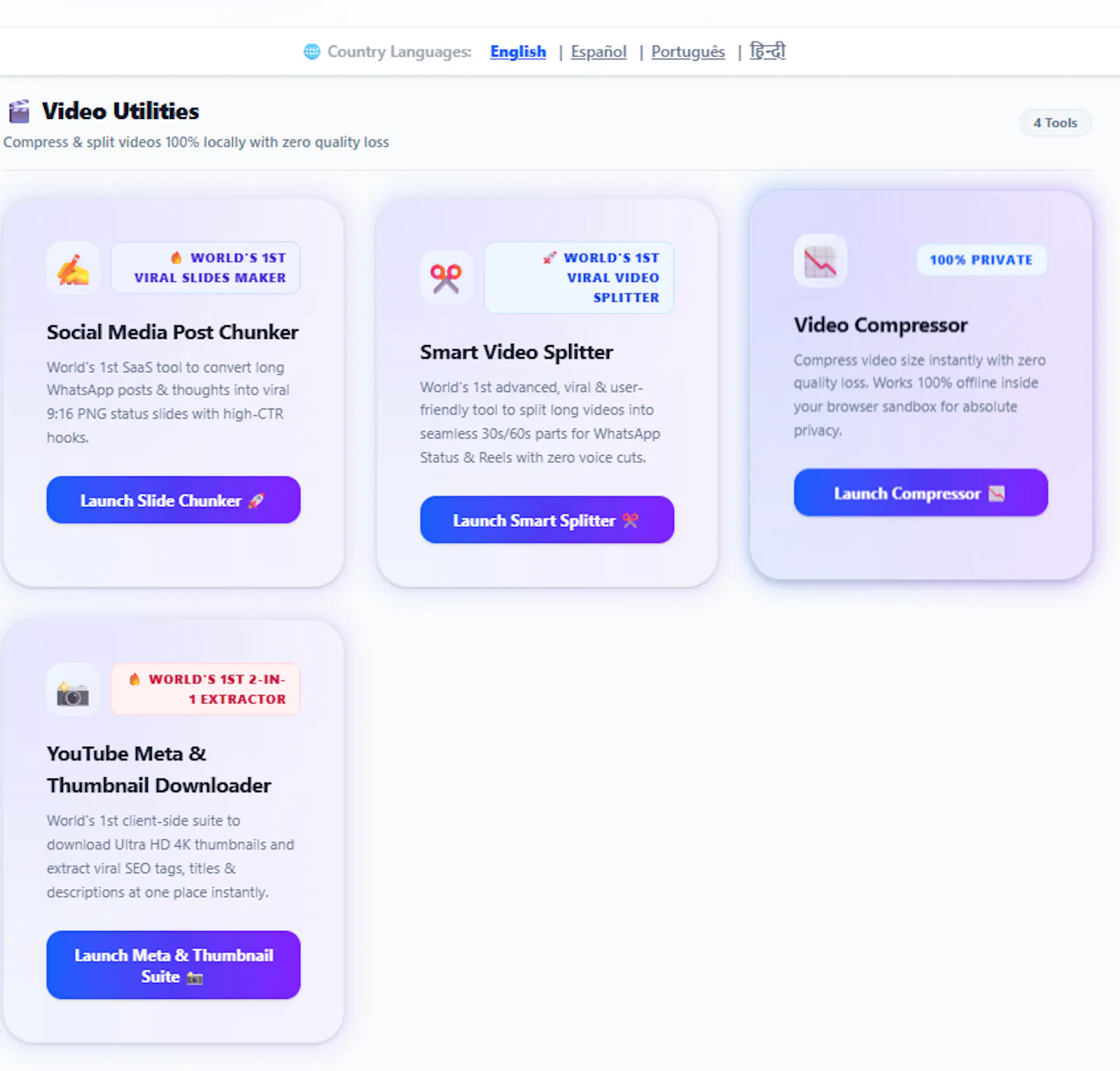The image size is (1120, 1071).
Task: Click the downward chart icon on Video Compressor card
Action: (x=820, y=261)
